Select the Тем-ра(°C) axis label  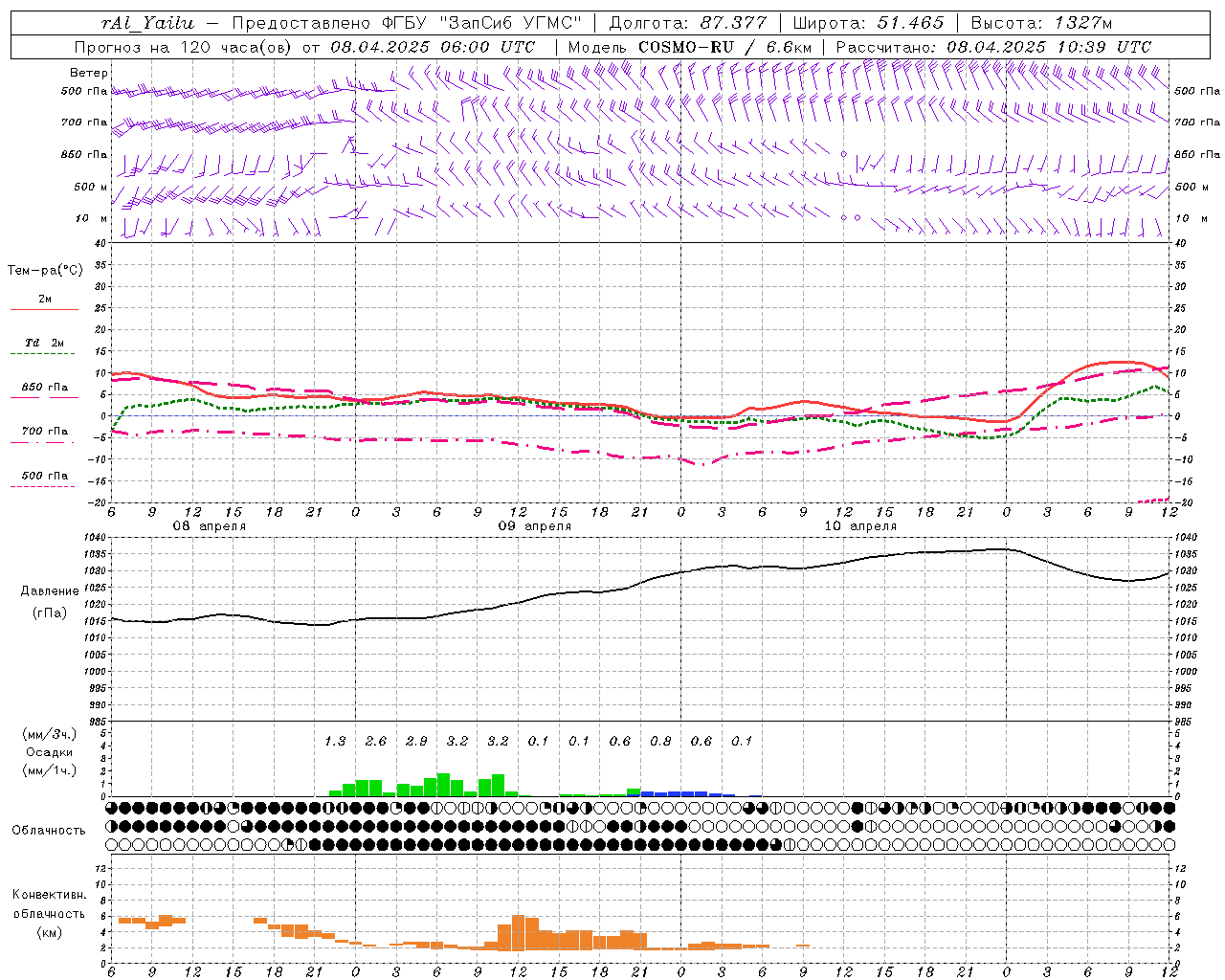click(45, 271)
